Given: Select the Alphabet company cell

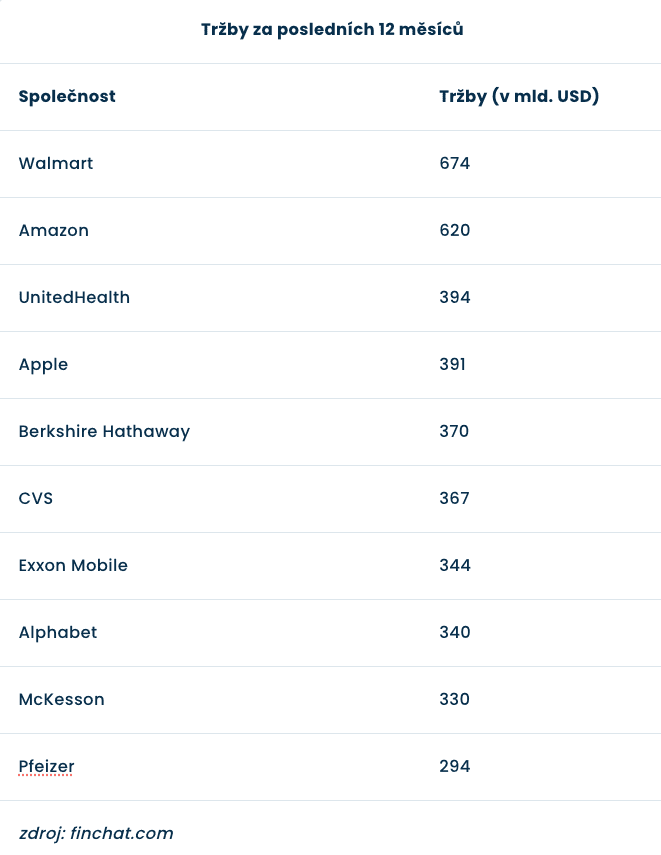Looking at the screenshot, I should click(58, 633).
